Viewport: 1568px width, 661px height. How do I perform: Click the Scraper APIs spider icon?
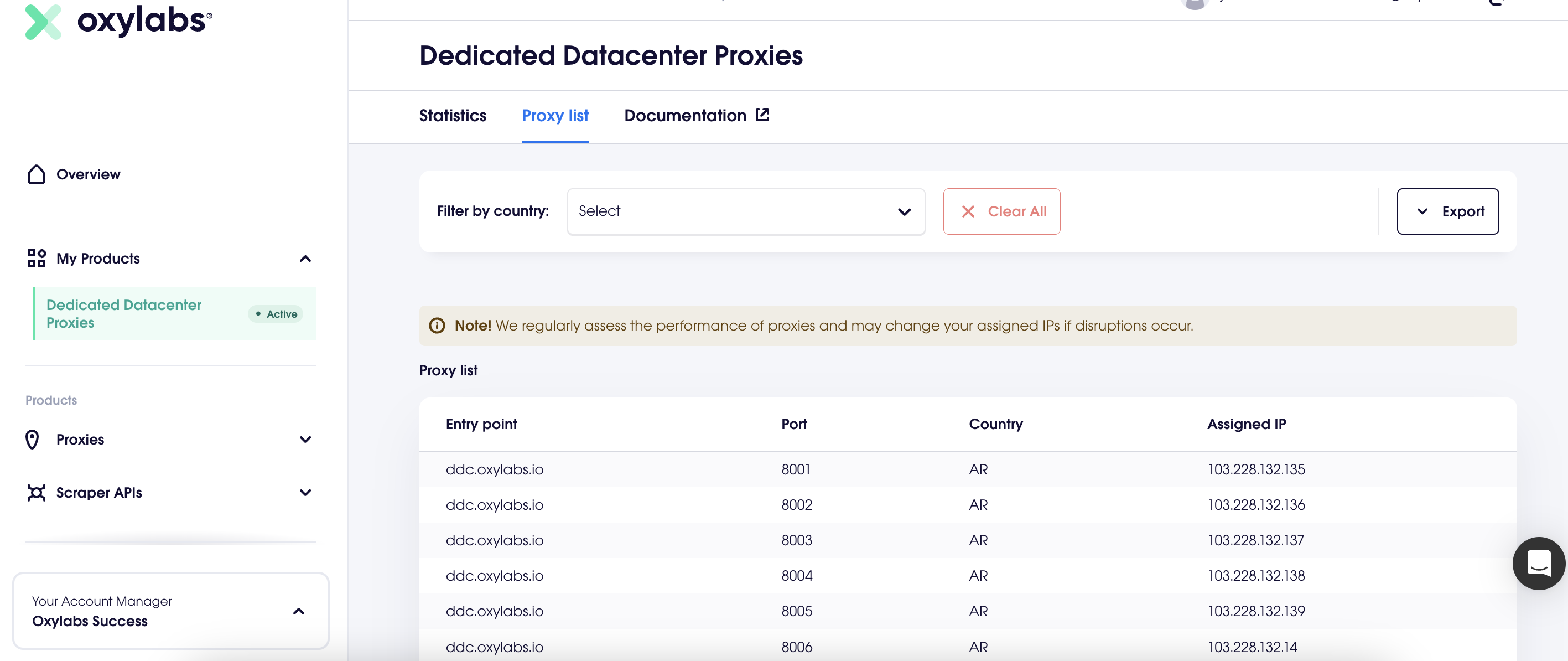point(36,492)
